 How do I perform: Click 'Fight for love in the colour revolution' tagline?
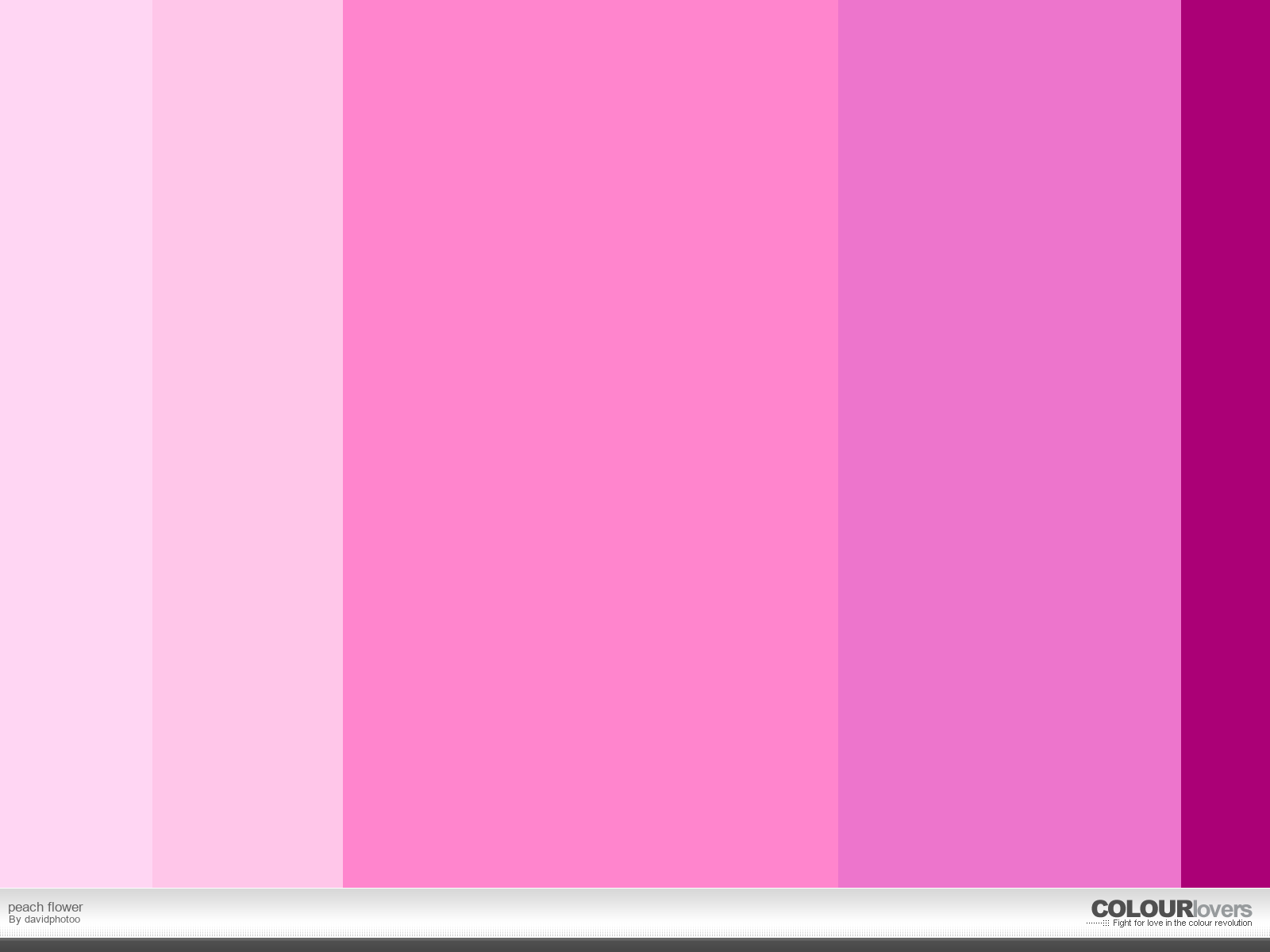click(x=1182, y=923)
